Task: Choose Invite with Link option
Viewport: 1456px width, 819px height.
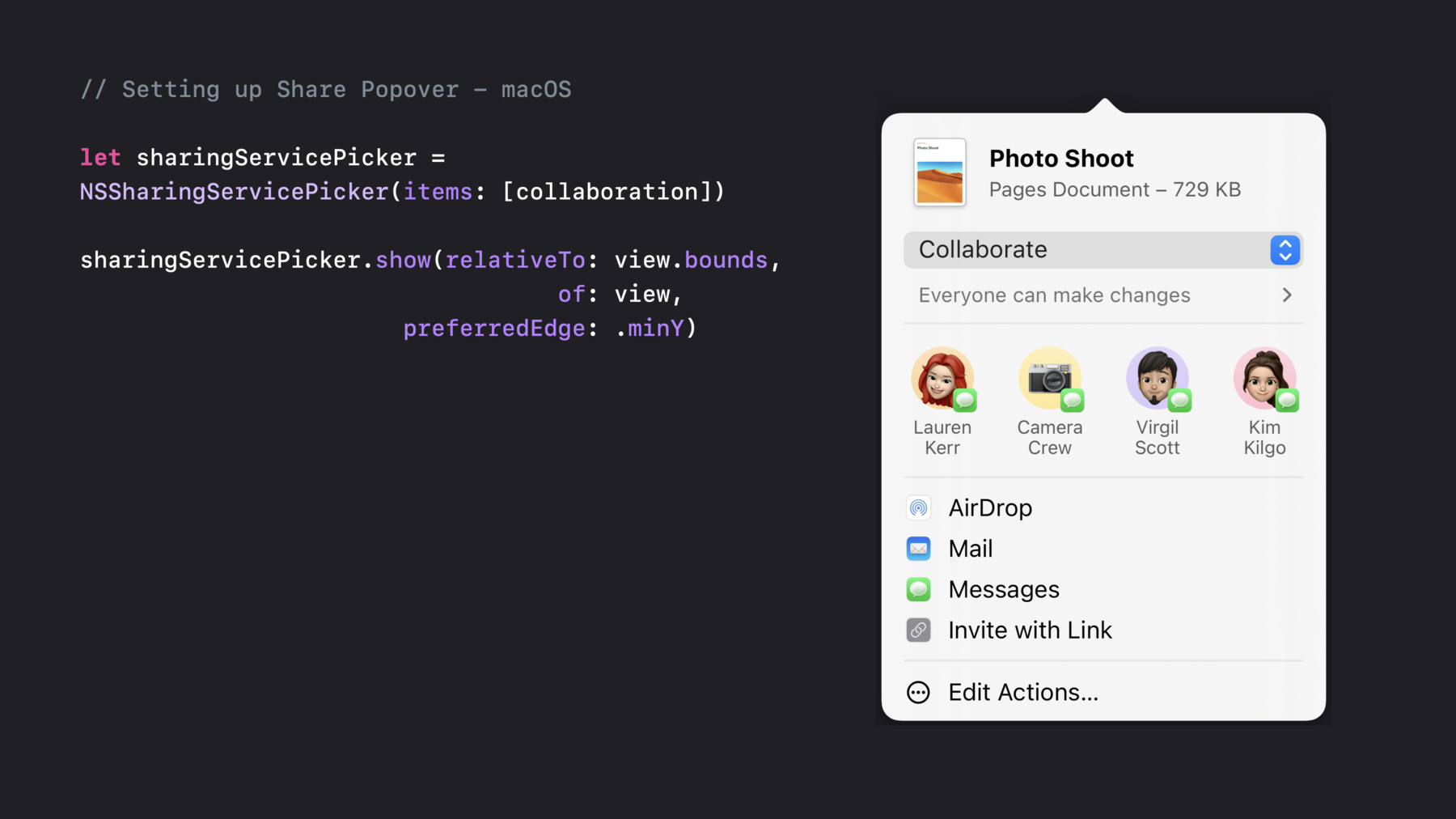Action: point(1104,630)
